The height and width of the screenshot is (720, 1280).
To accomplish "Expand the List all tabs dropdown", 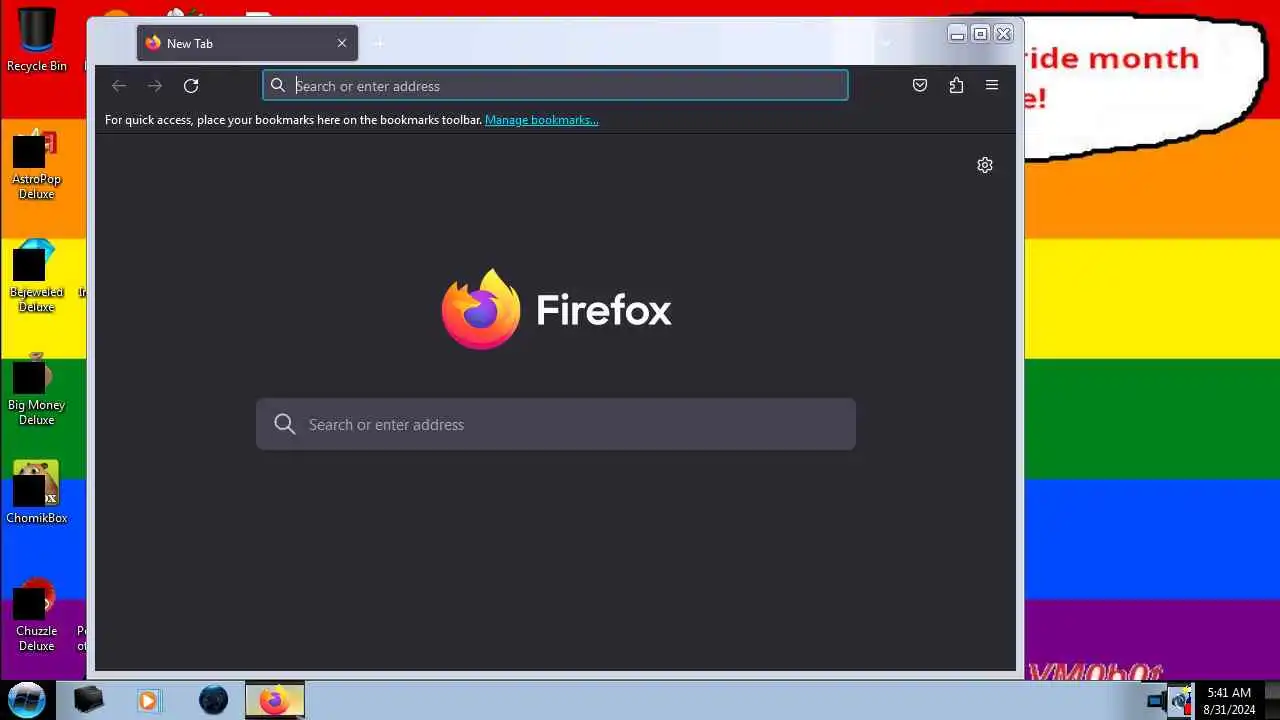I will pyautogui.click(x=886, y=43).
